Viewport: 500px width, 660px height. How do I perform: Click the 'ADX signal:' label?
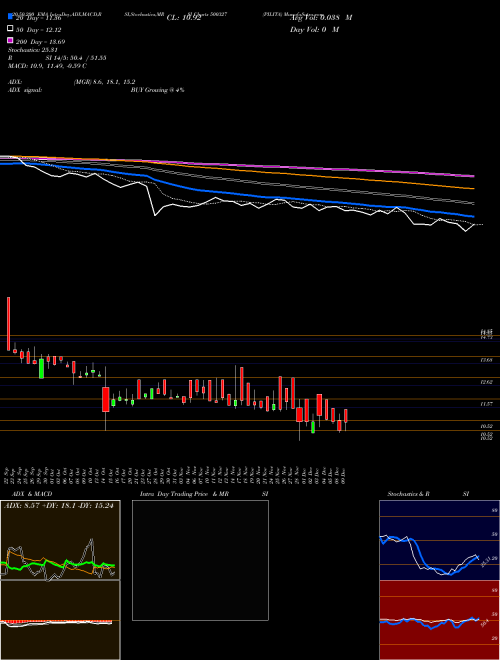[x=25, y=90]
